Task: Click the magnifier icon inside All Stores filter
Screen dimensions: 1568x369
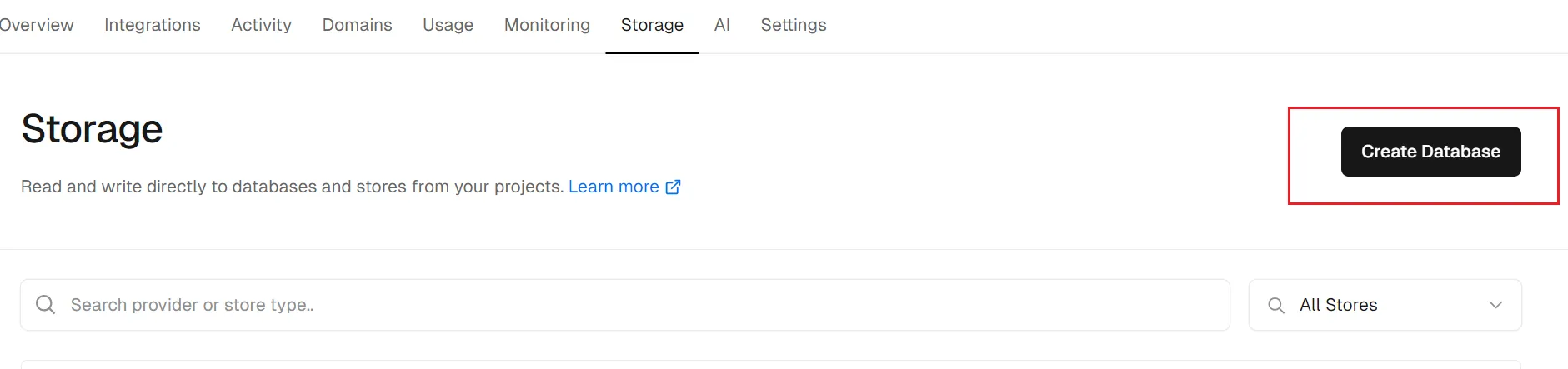Action: pyautogui.click(x=1275, y=305)
